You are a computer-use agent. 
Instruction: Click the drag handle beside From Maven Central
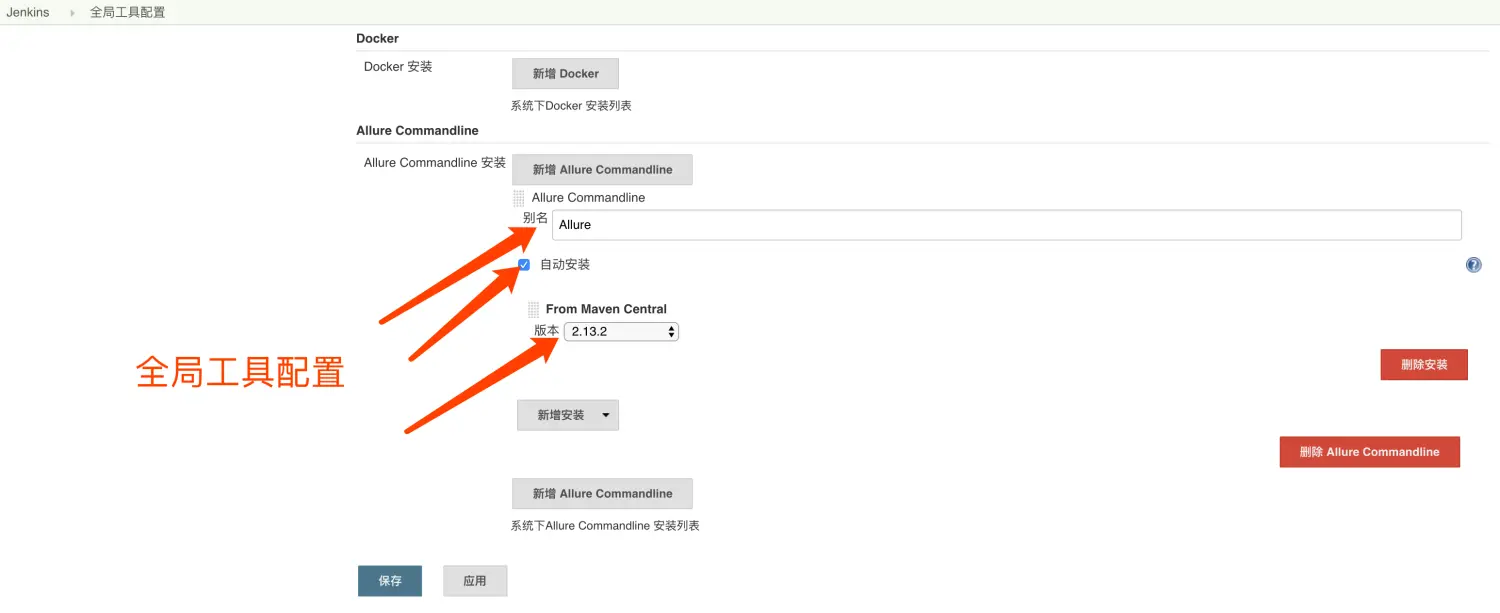click(x=533, y=310)
